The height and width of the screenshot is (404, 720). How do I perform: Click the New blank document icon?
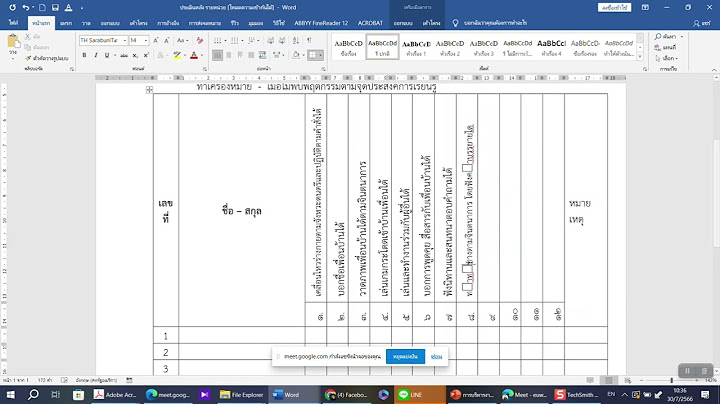[42, 7]
